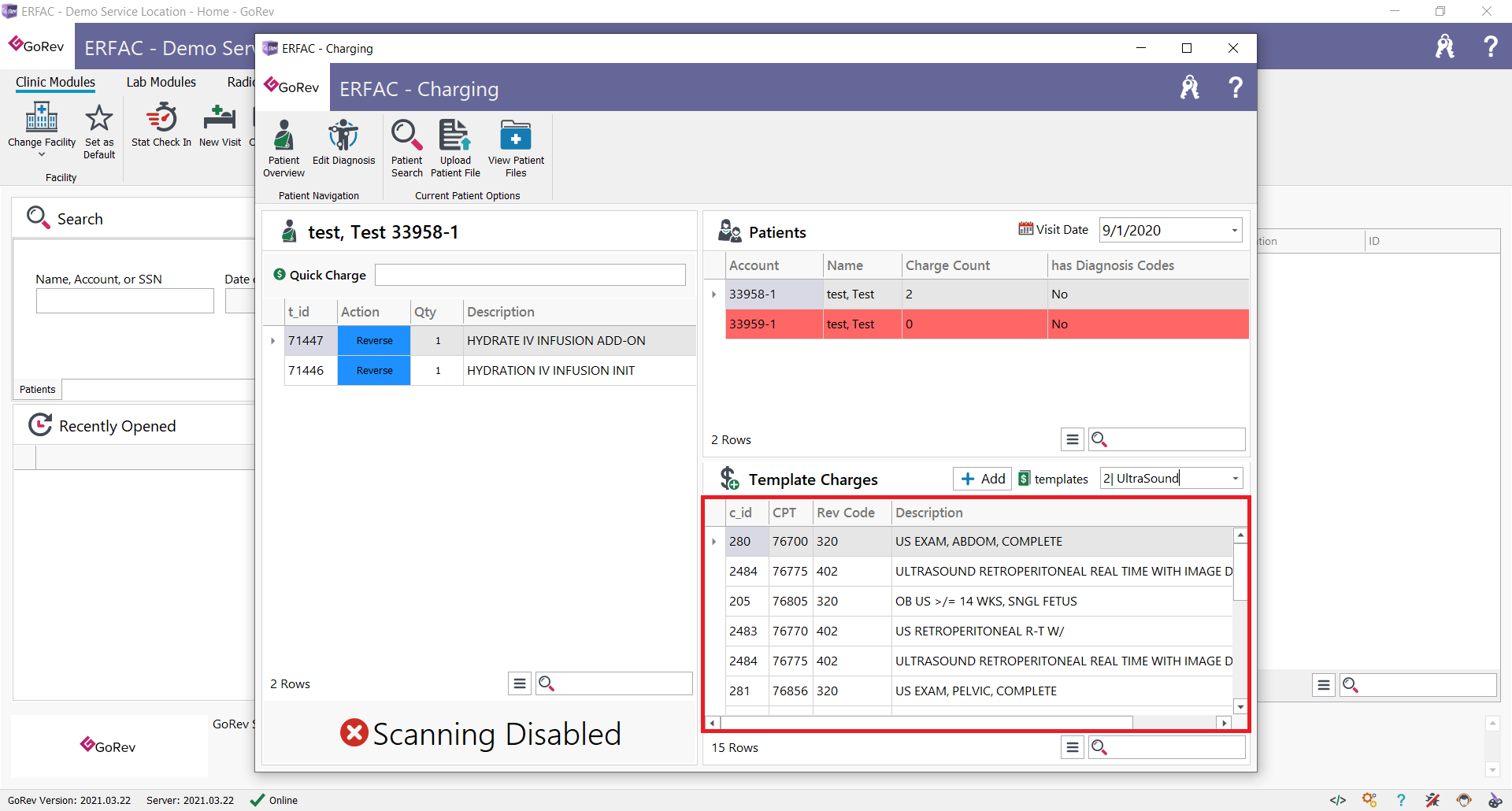
Task: Open the Visit Date dropdown
Action: pyautogui.click(x=1234, y=231)
